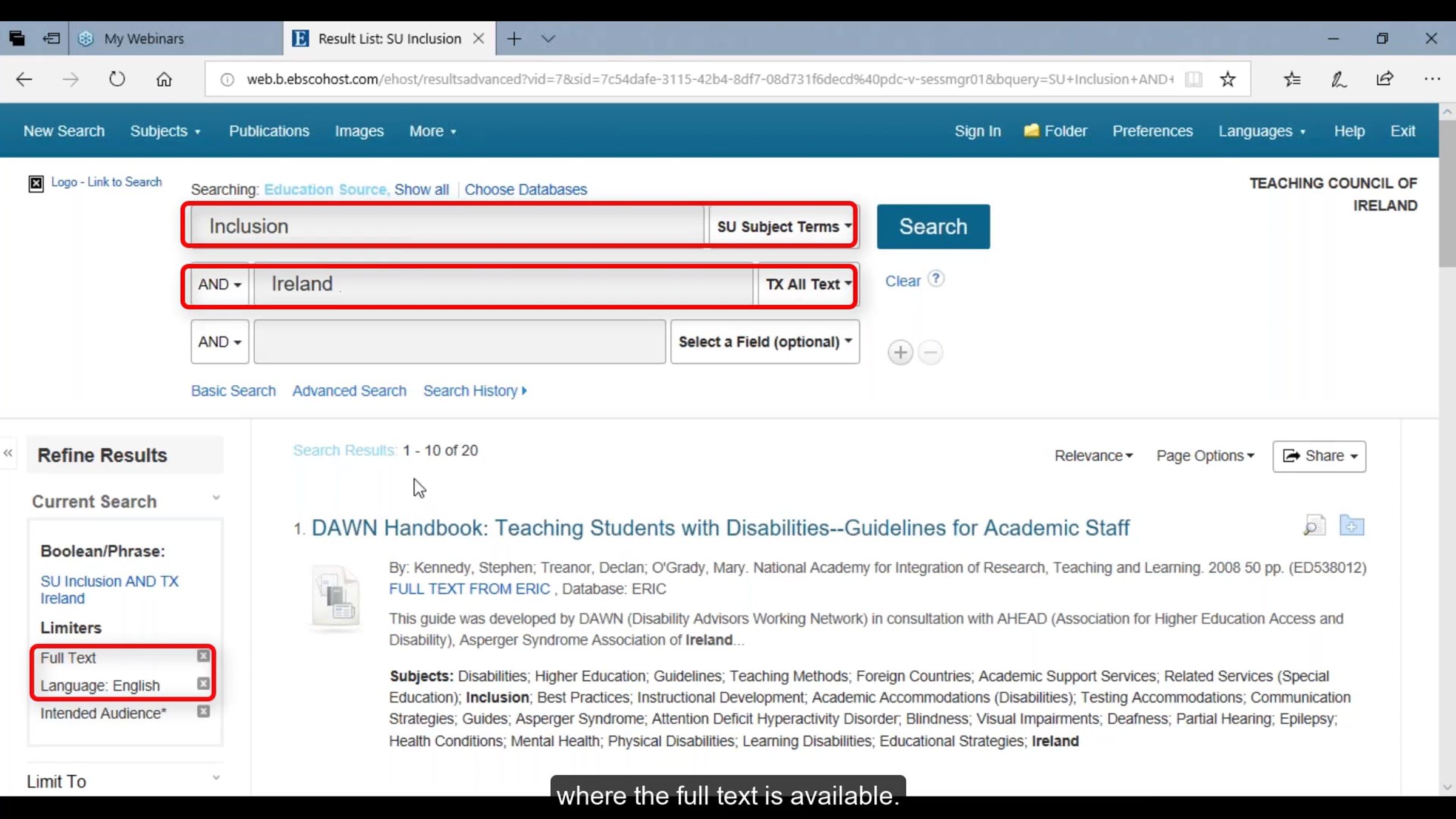Add DAWN Handbook result to folder icon

pos(1352,525)
